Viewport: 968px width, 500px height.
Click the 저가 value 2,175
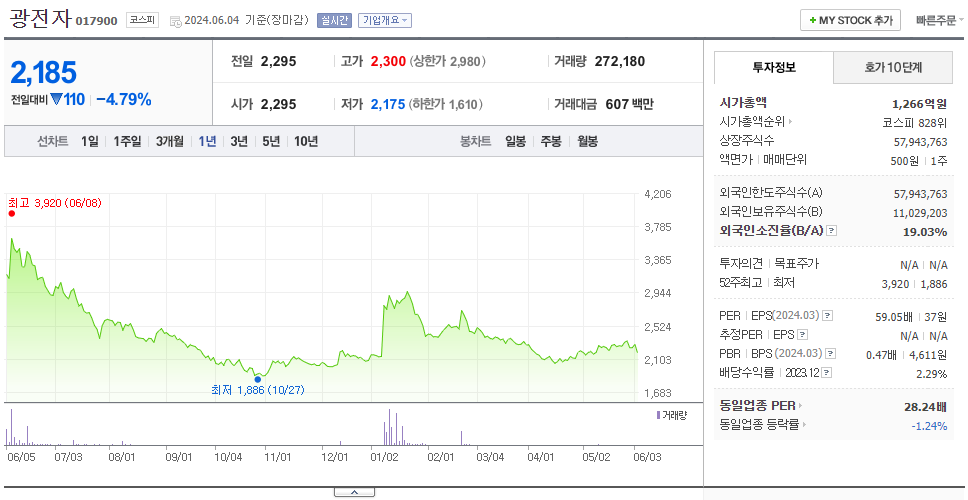388,104
